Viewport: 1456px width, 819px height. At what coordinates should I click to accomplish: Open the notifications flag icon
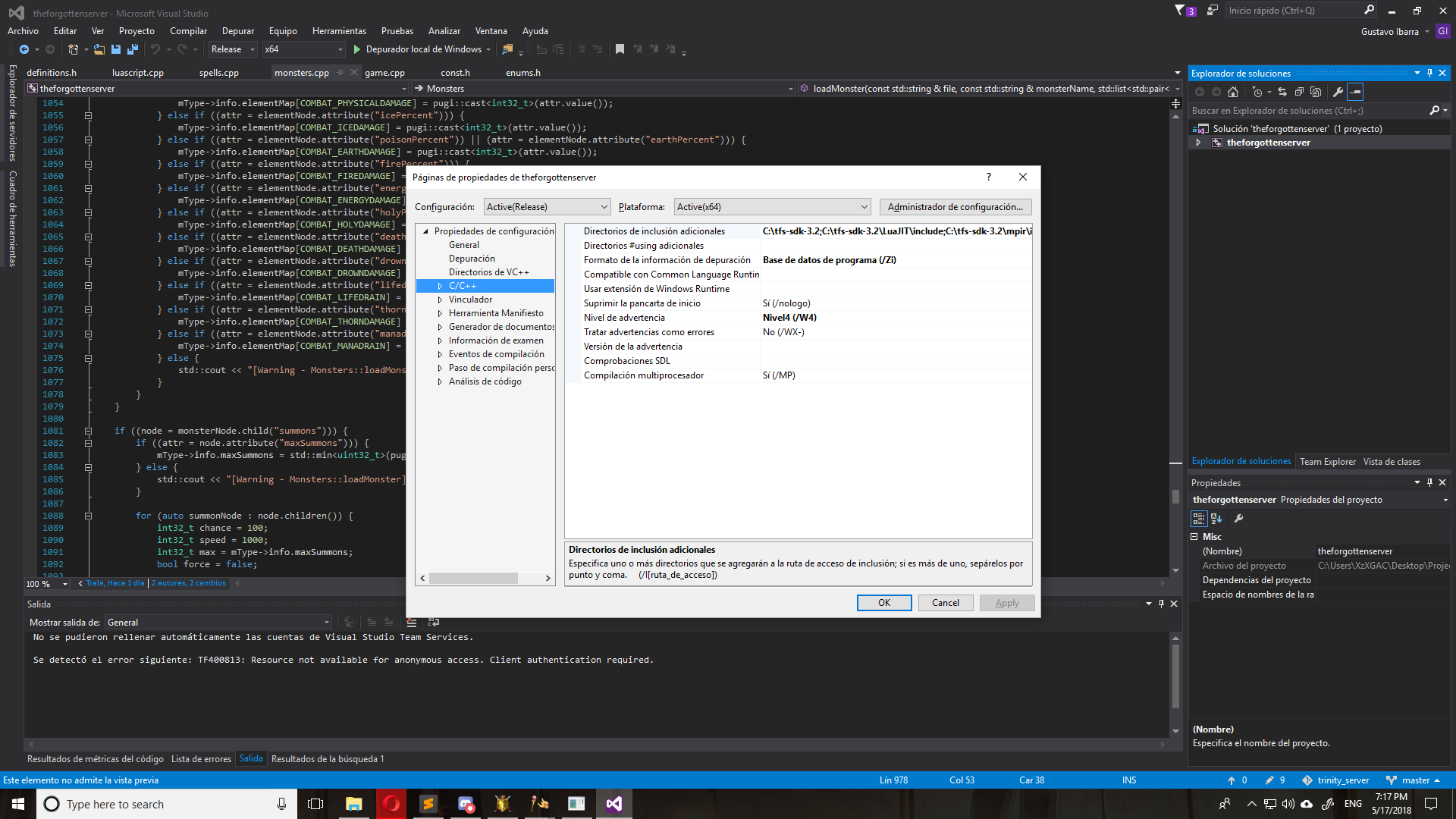pos(1184,11)
